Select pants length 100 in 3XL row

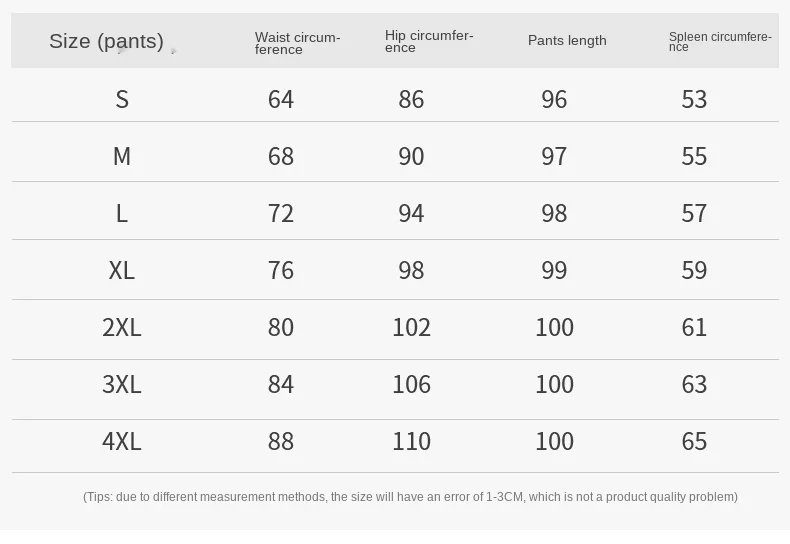(554, 384)
